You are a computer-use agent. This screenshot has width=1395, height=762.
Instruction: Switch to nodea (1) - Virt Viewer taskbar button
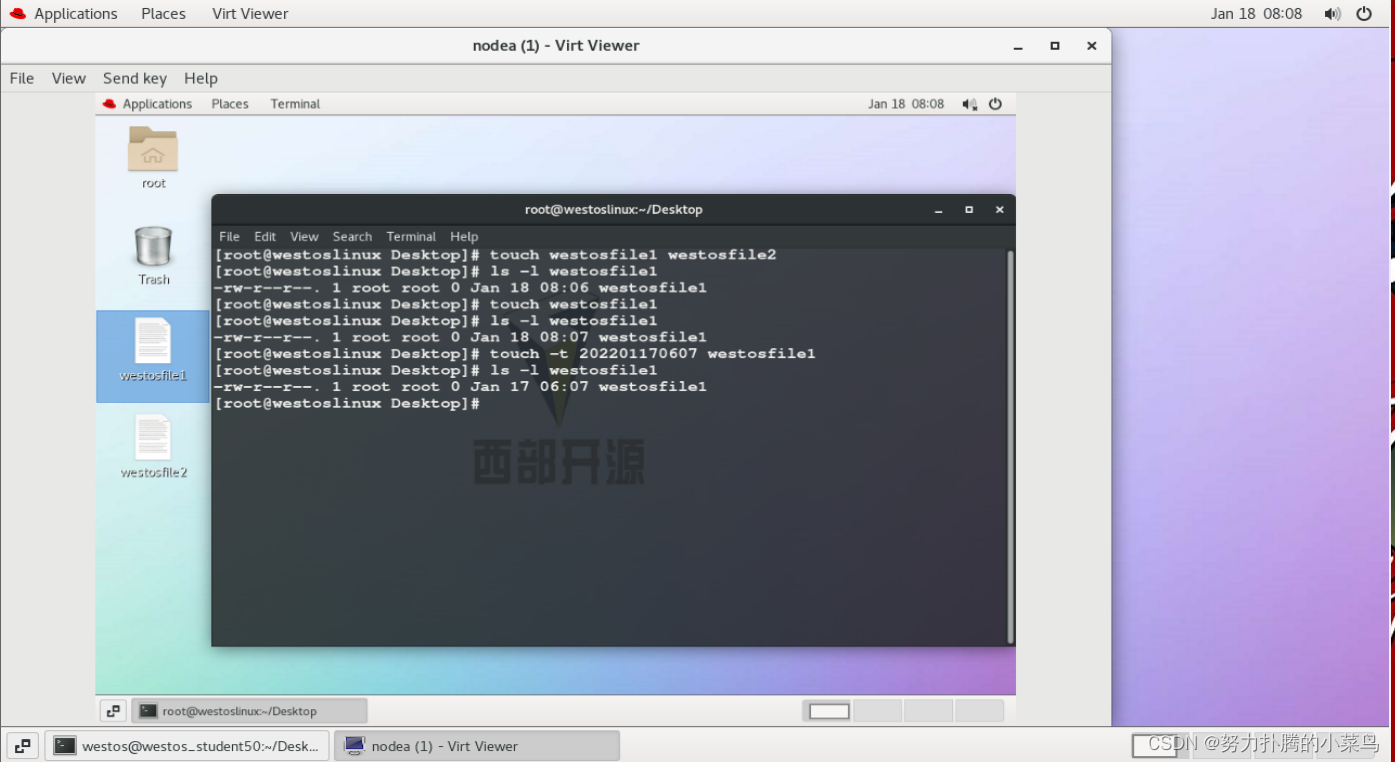coord(477,746)
